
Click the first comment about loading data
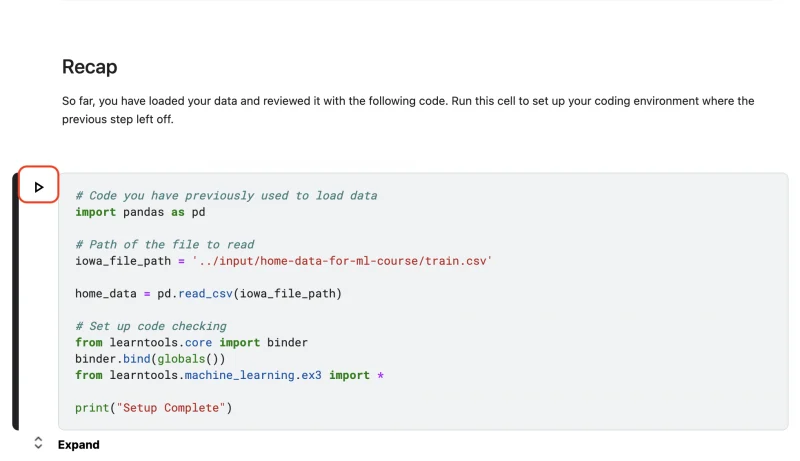point(225,196)
